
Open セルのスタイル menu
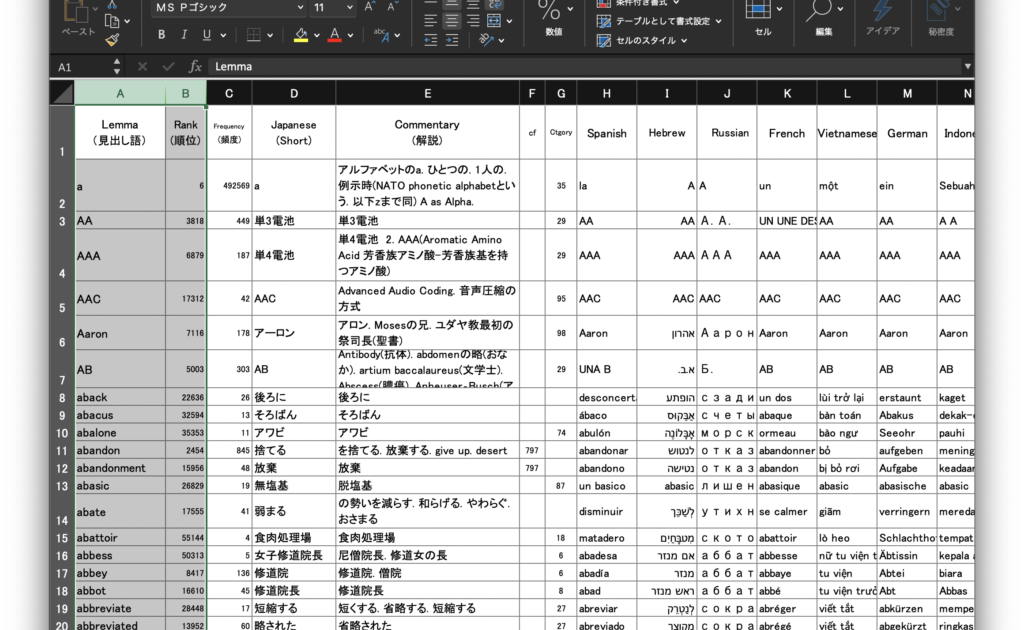click(643, 40)
